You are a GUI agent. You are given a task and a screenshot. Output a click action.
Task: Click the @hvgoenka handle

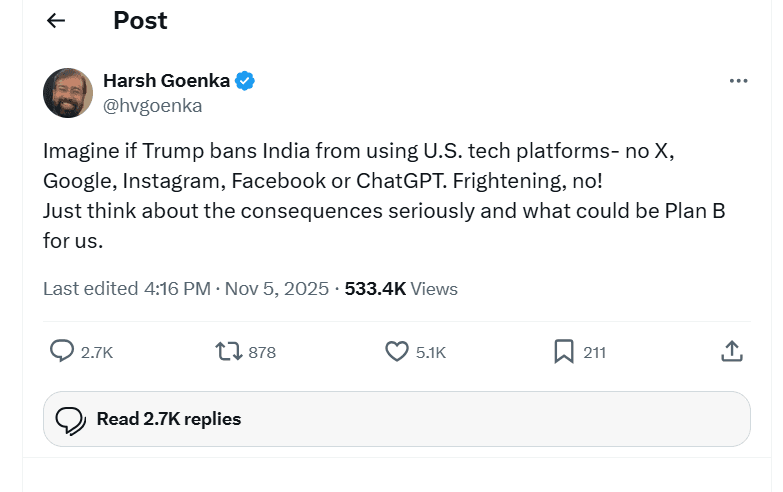(152, 105)
